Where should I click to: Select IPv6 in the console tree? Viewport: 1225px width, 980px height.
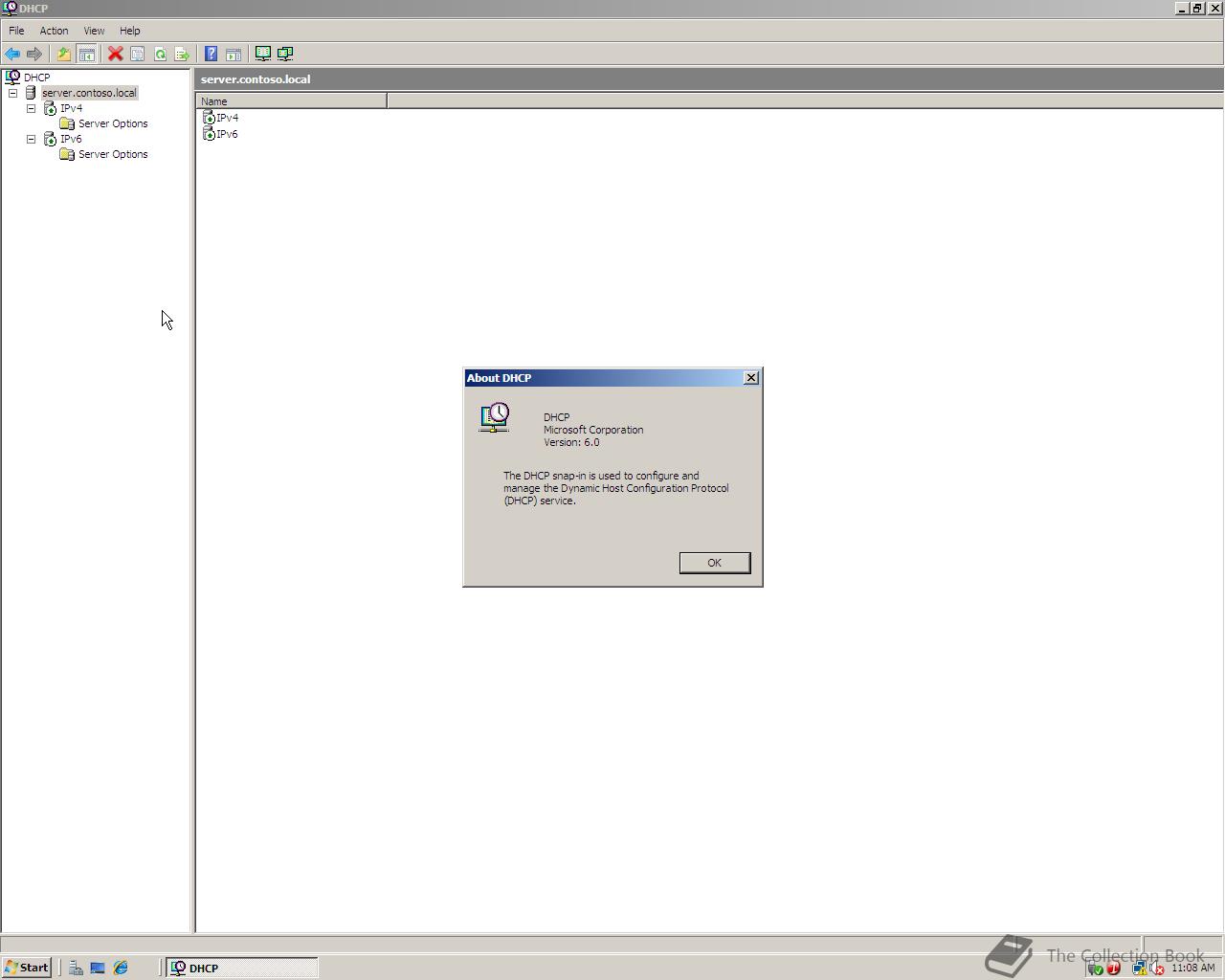[71, 139]
